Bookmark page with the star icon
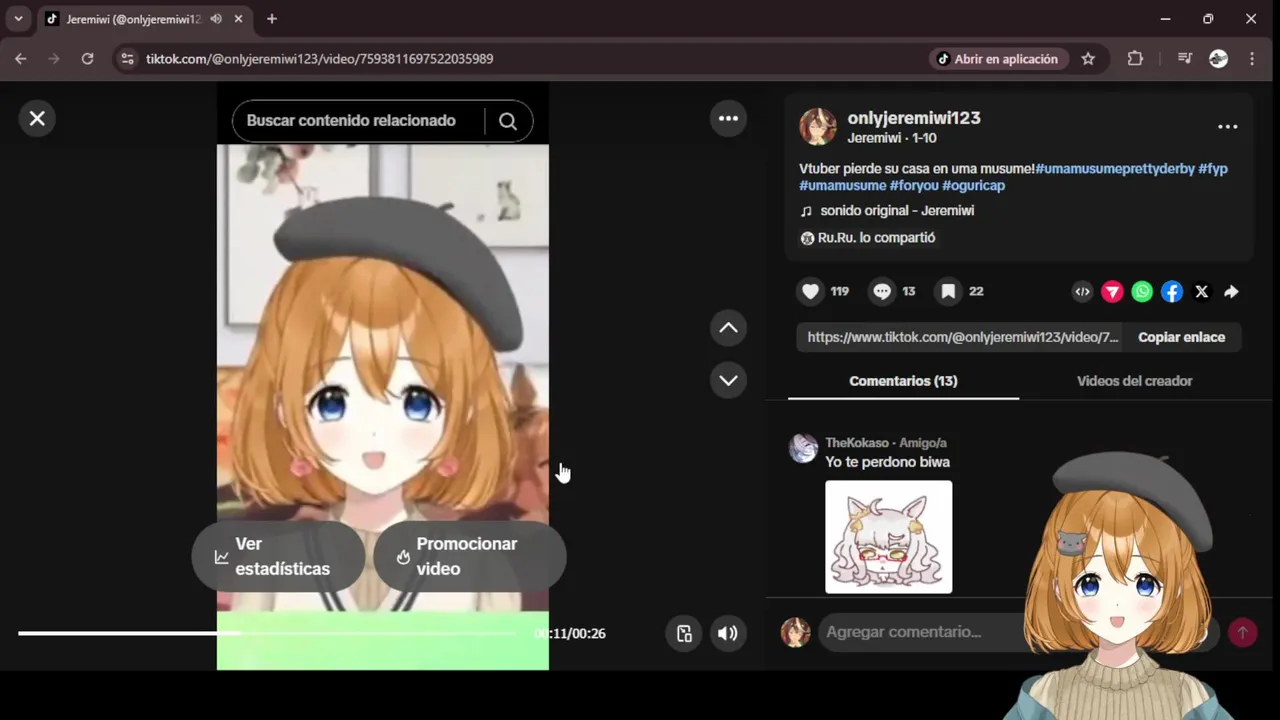 click(x=1088, y=59)
